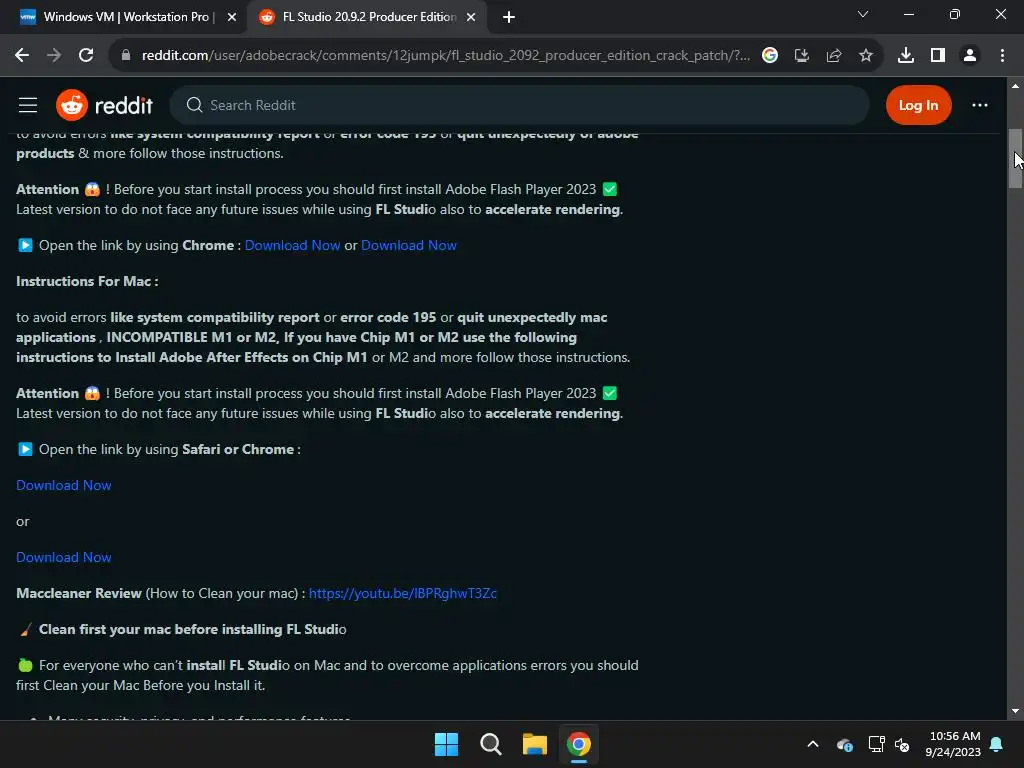
Task: Click the browser forward arrow
Action: [54, 56]
